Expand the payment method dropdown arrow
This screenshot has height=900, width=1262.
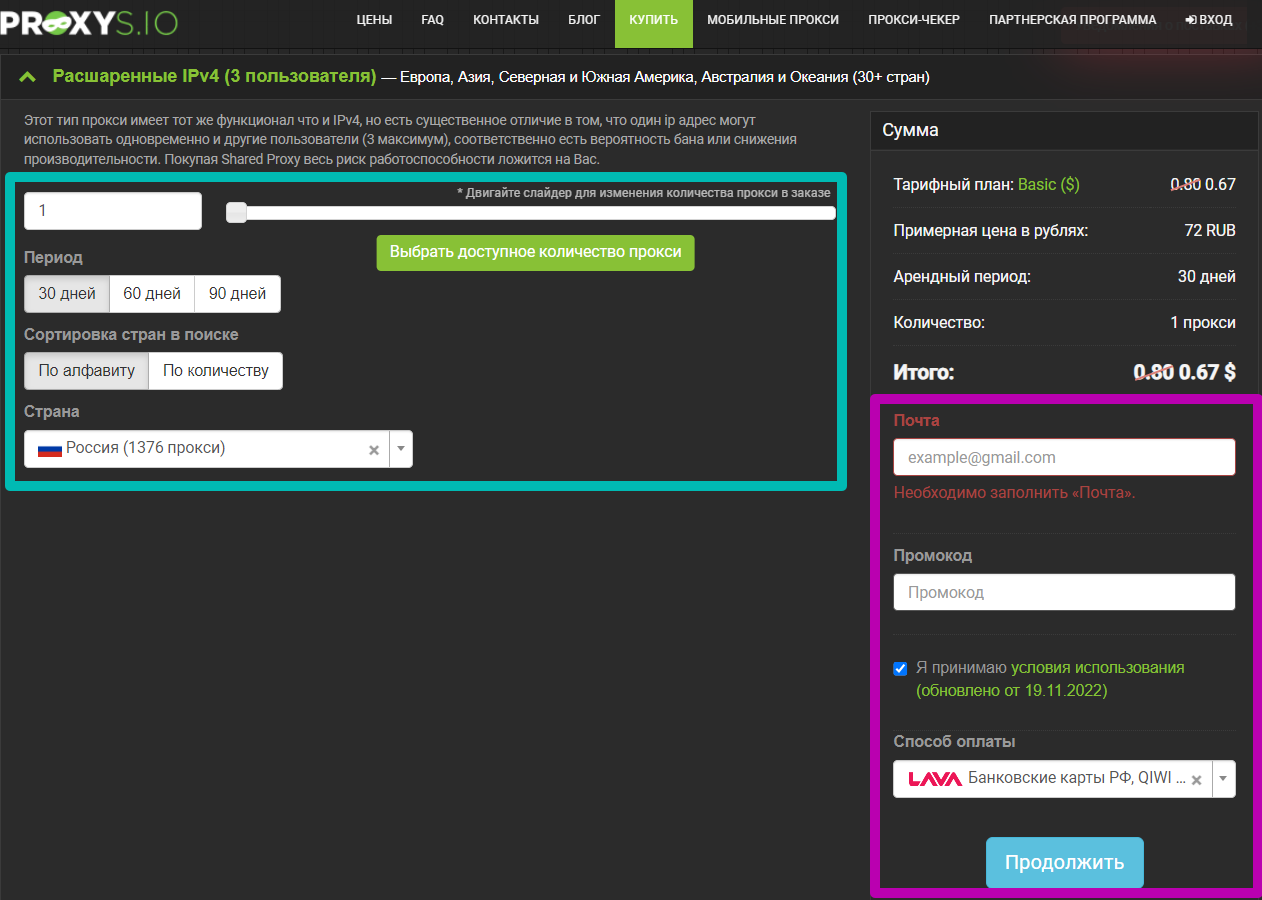point(1223,779)
